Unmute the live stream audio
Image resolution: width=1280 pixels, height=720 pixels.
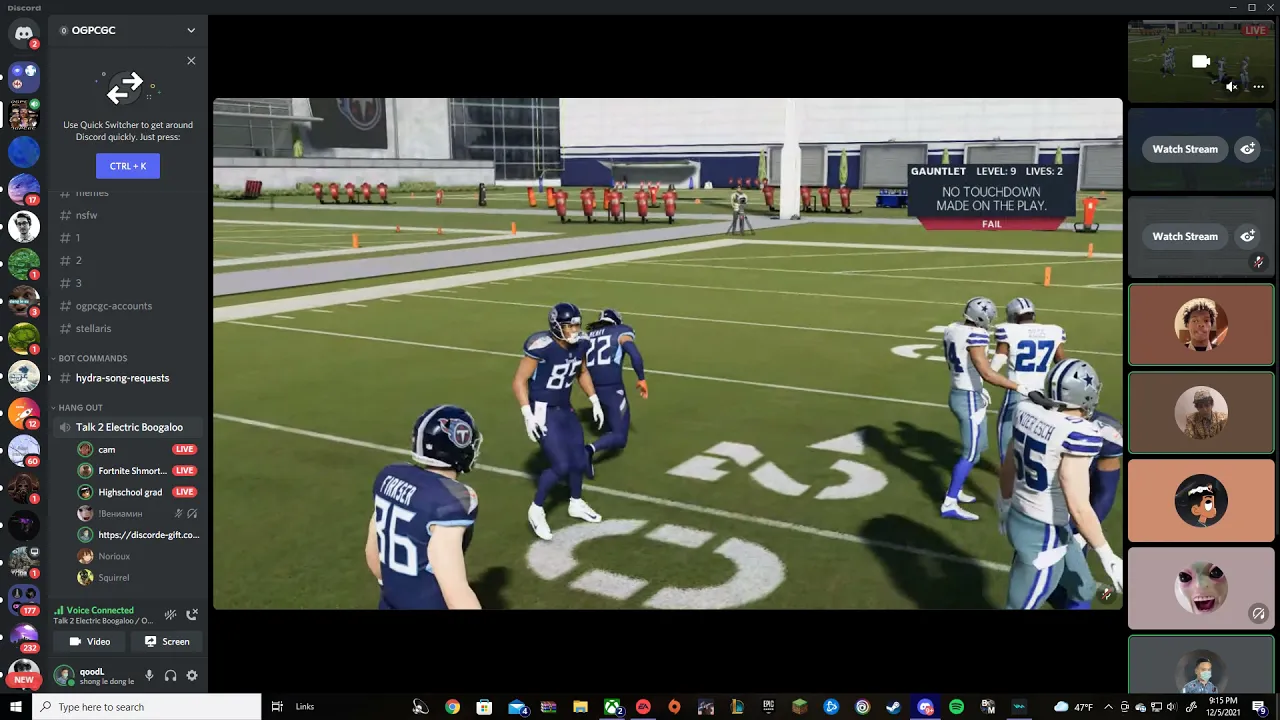click(1232, 87)
